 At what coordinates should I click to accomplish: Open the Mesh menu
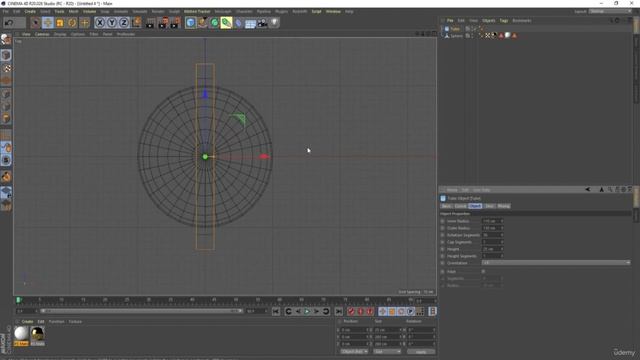click(73, 11)
